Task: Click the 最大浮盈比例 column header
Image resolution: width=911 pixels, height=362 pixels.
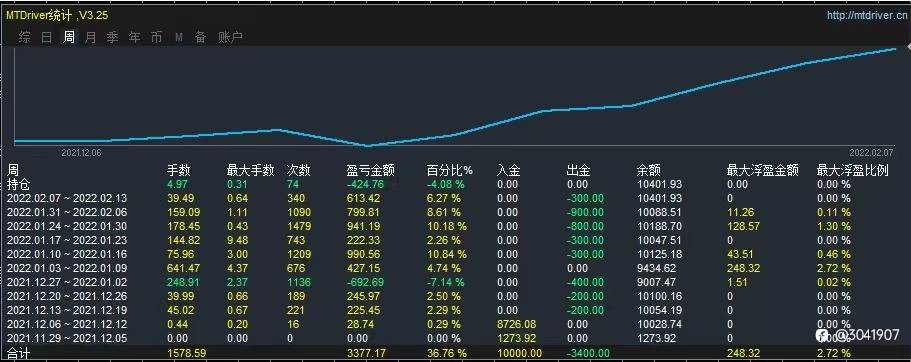Action: click(x=852, y=170)
